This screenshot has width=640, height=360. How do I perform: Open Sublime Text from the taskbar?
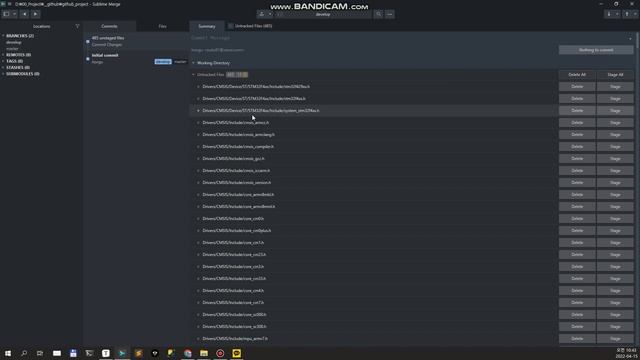138,353
